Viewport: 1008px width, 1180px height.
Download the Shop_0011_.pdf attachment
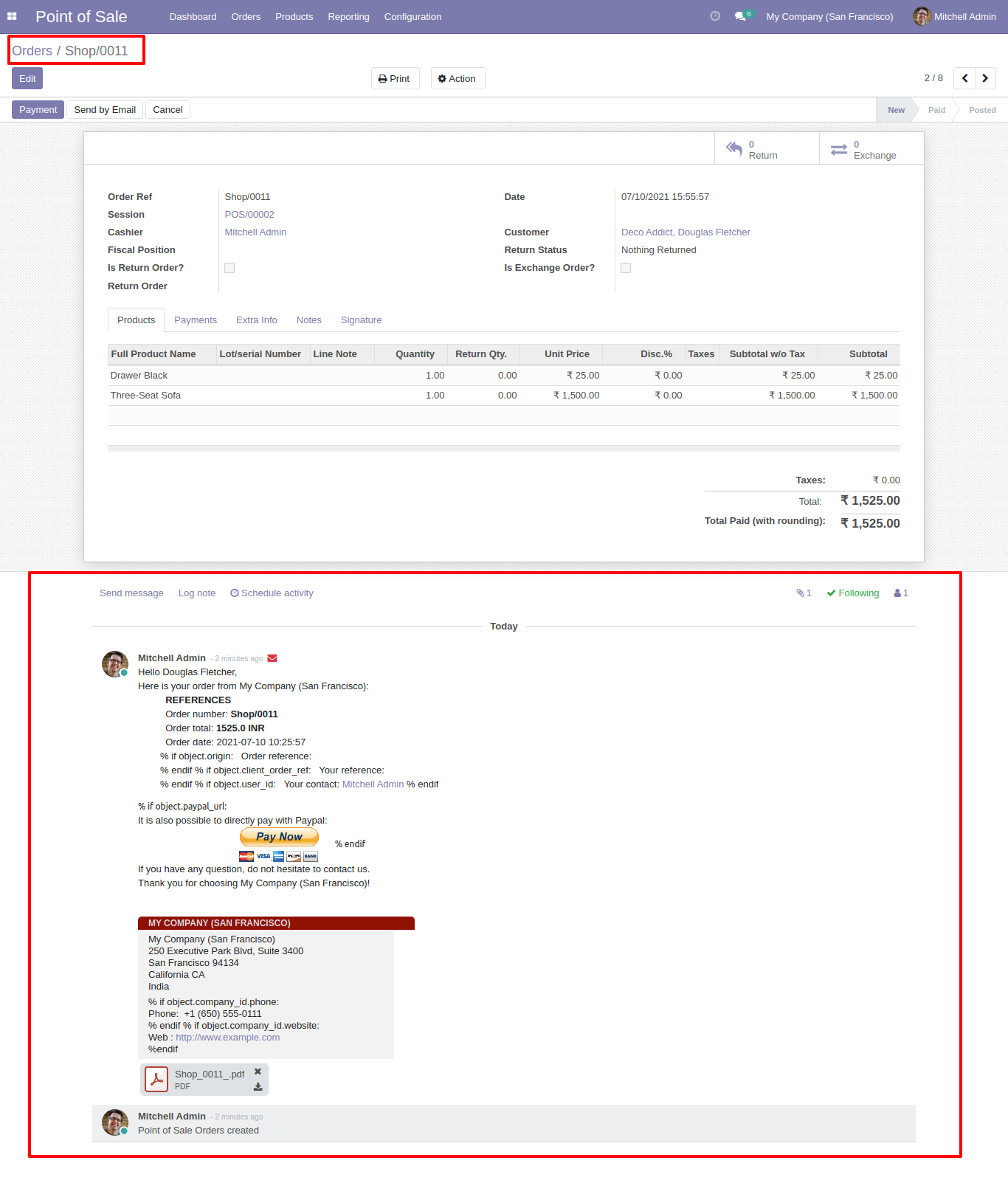(258, 1086)
